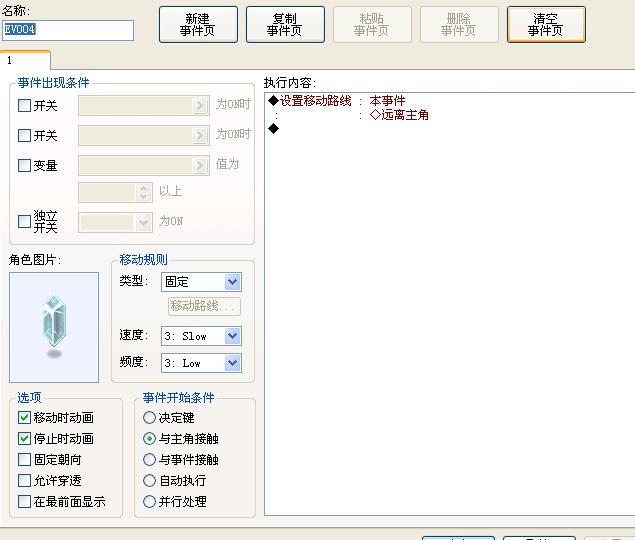Enable the first 开关 condition checkbox
The height and width of the screenshot is (540, 635).
[24, 106]
